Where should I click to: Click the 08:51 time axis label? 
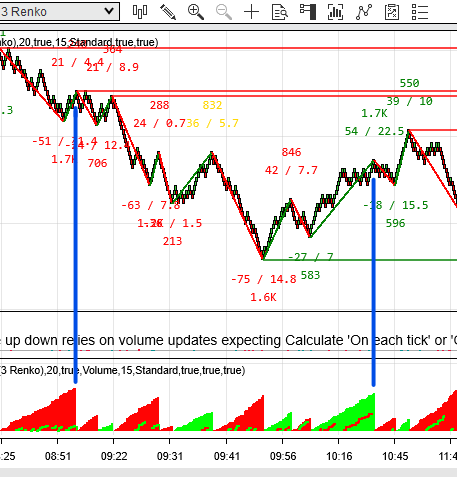(58, 456)
